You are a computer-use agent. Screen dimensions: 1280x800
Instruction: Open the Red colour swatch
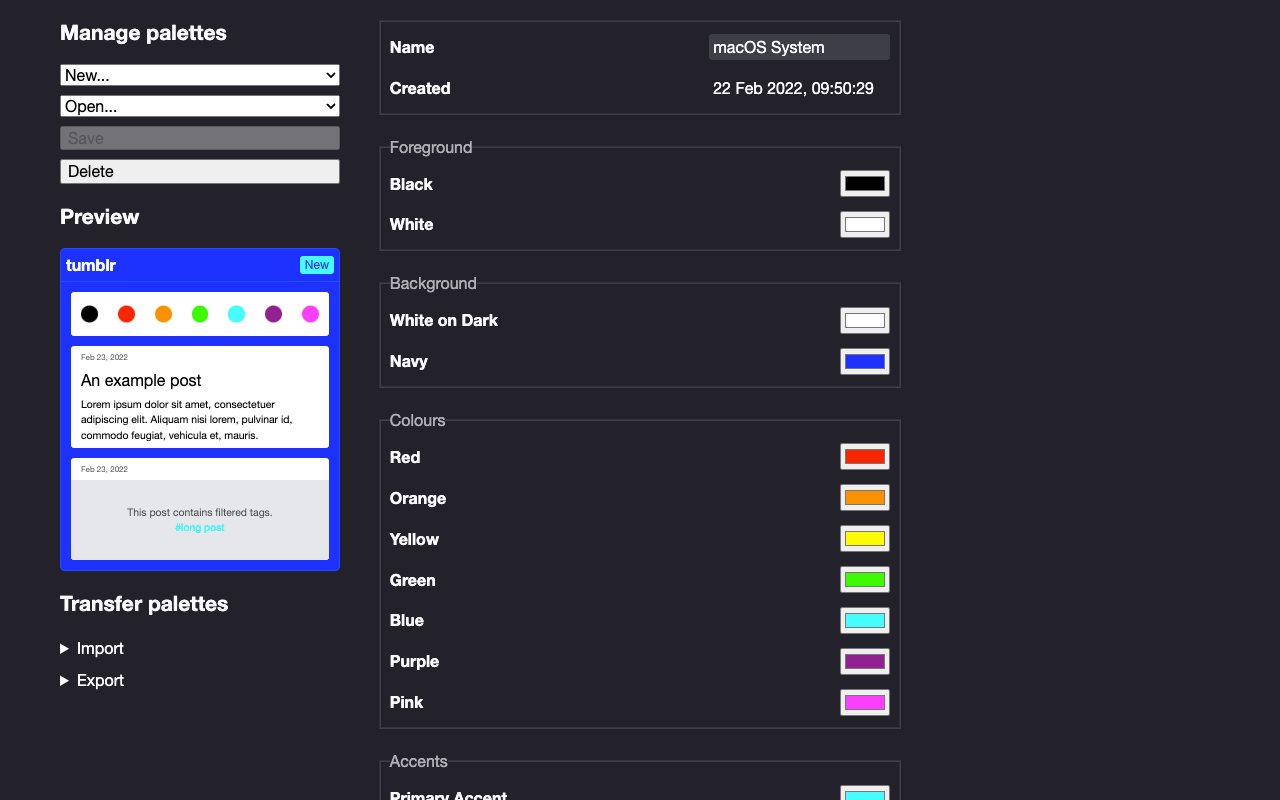pyautogui.click(x=865, y=457)
